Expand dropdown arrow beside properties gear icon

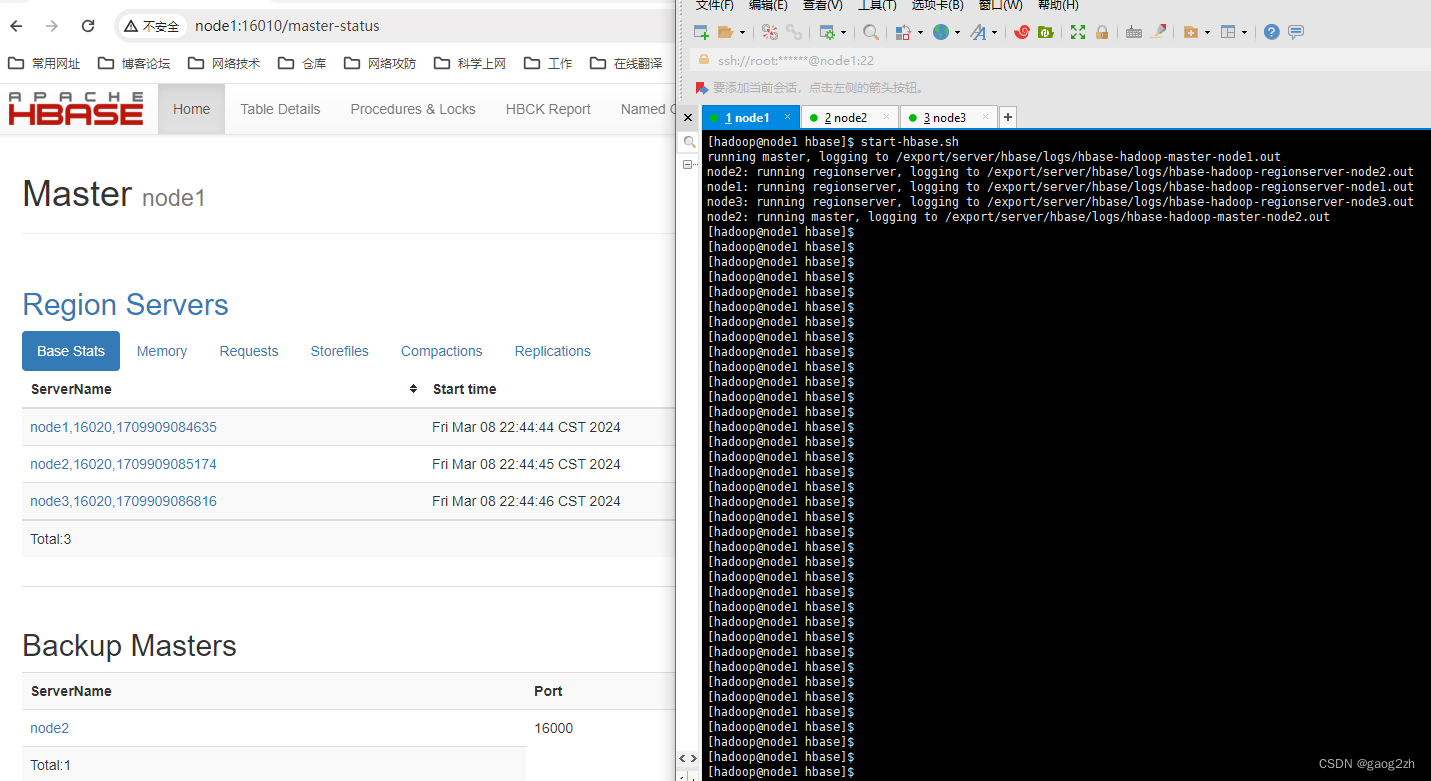pyautogui.click(x=843, y=33)
